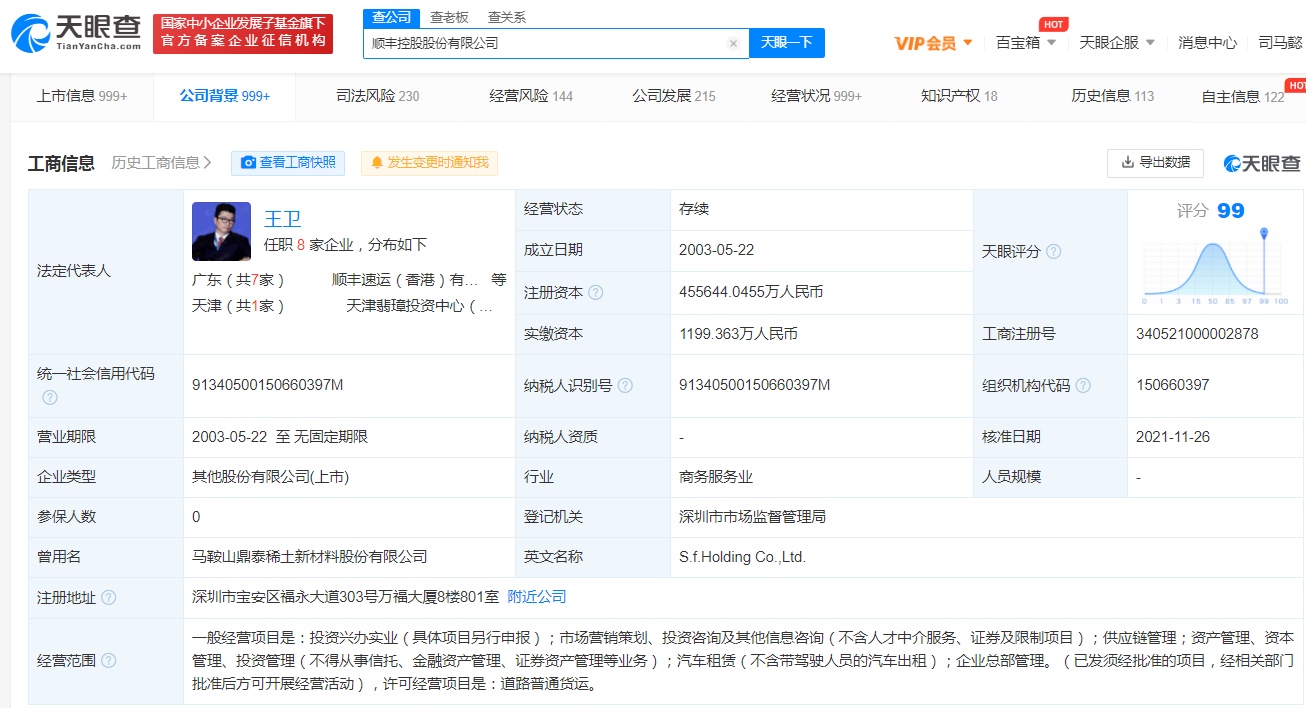Select the 查公司 tab
The image size is (1306, 708).
click(x=391, y=17)
